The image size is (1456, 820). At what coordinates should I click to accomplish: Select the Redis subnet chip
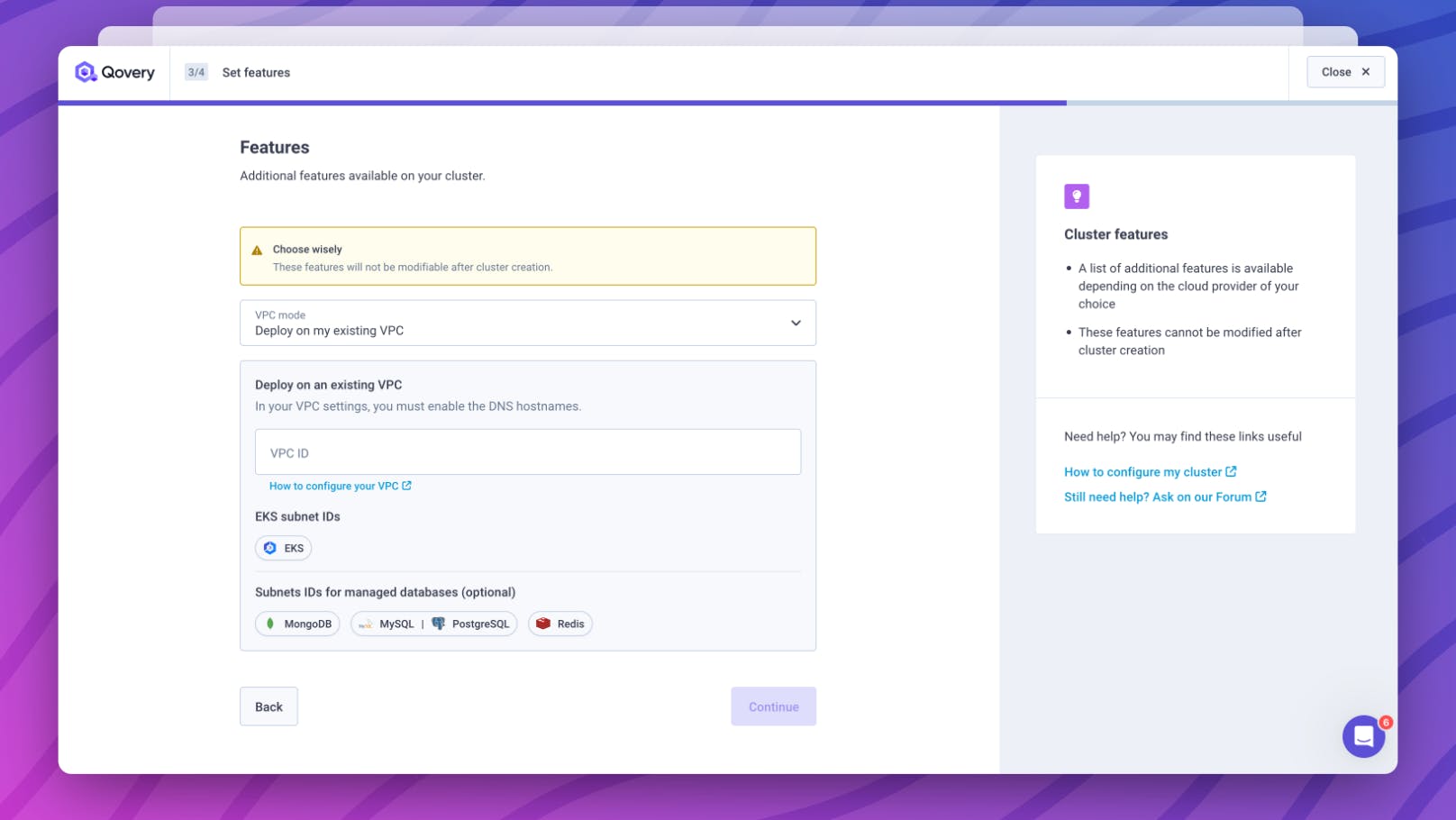tap(560, 624)
